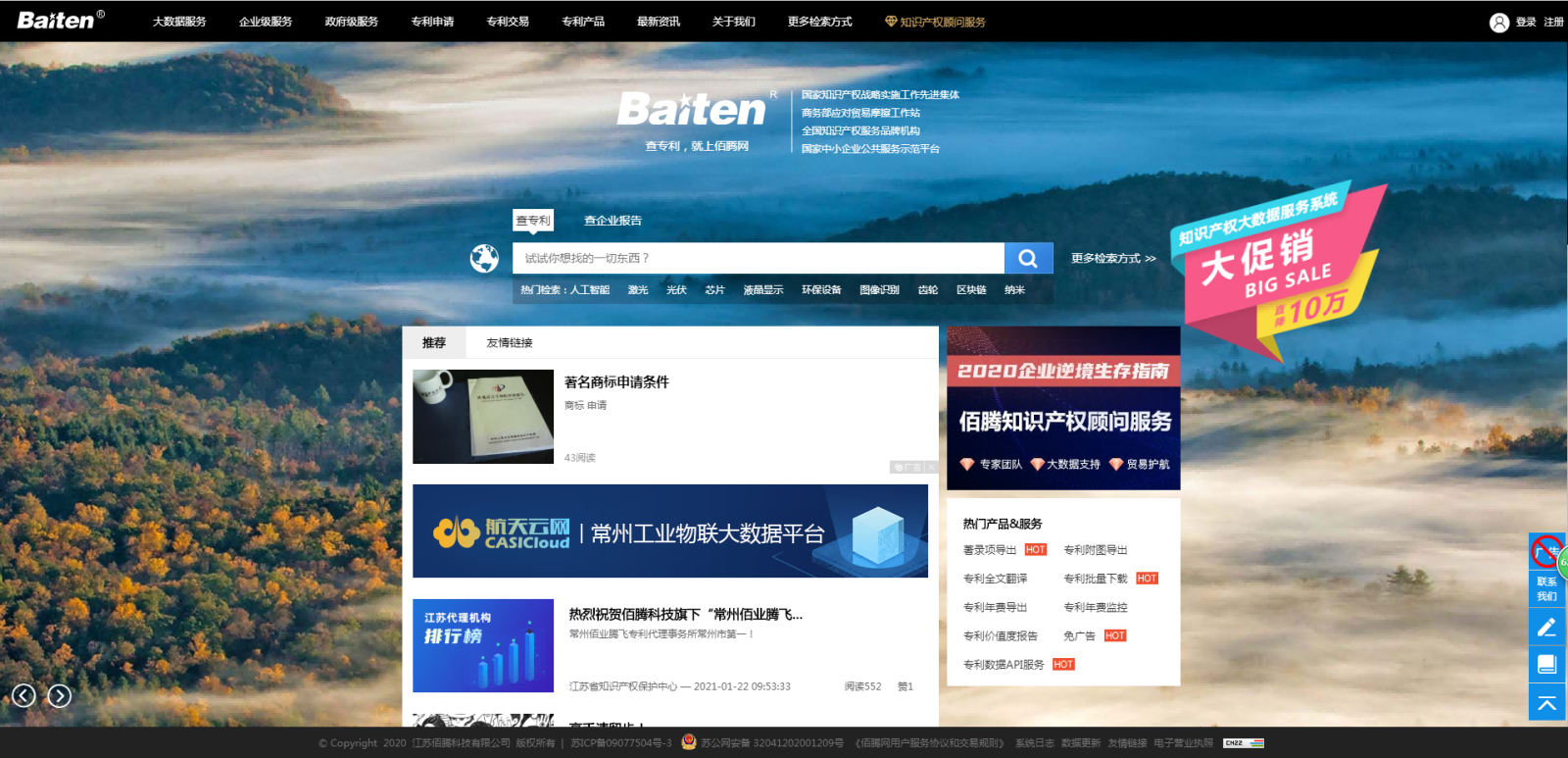
Task: Search hot keyword 纳米
Action: pos(1014,290)
